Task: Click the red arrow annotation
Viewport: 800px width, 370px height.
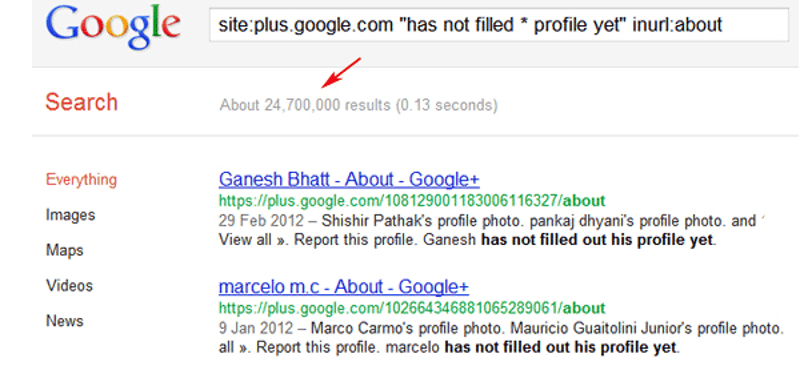Action: pos(343,72)
